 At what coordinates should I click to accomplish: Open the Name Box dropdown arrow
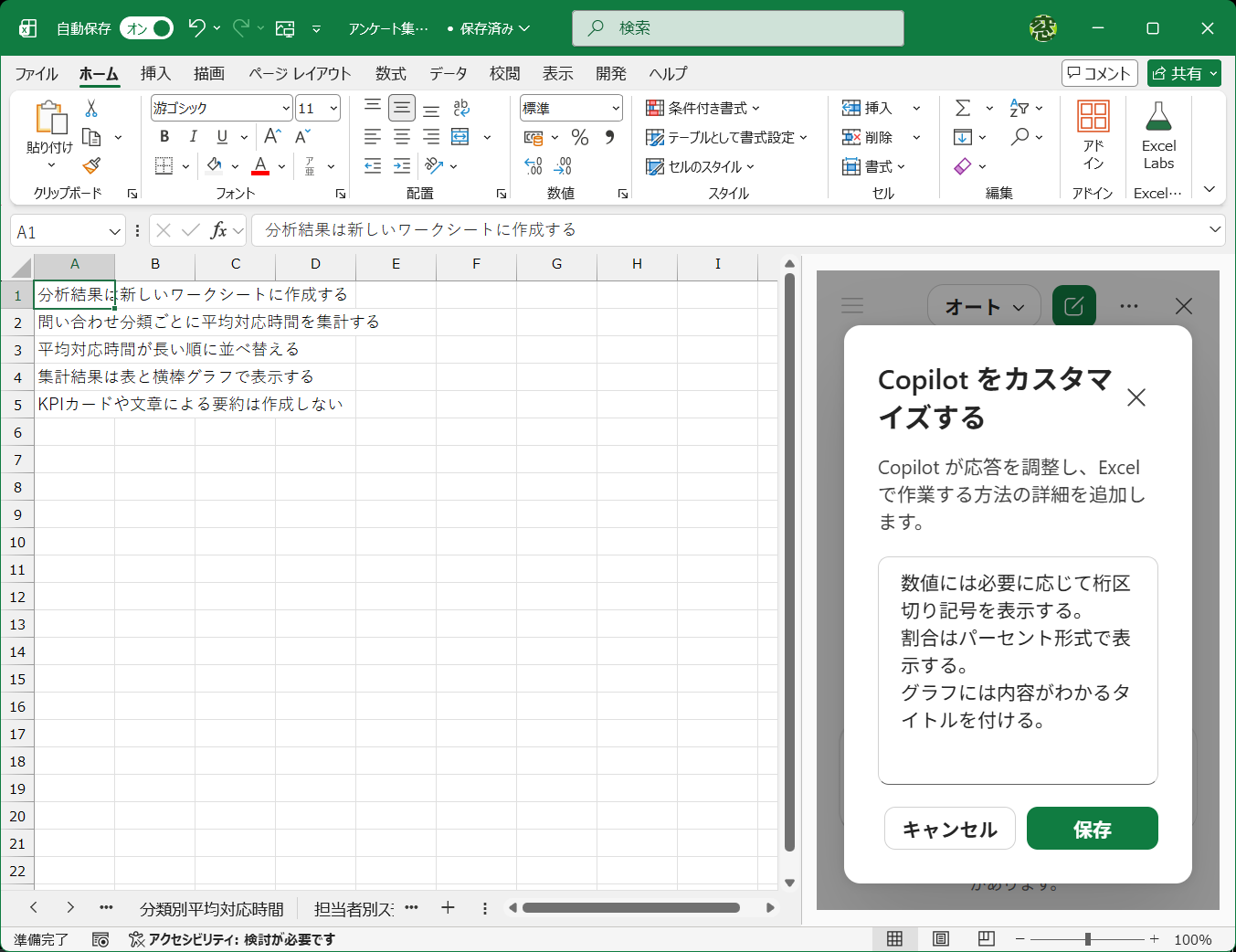click(115, 232)
